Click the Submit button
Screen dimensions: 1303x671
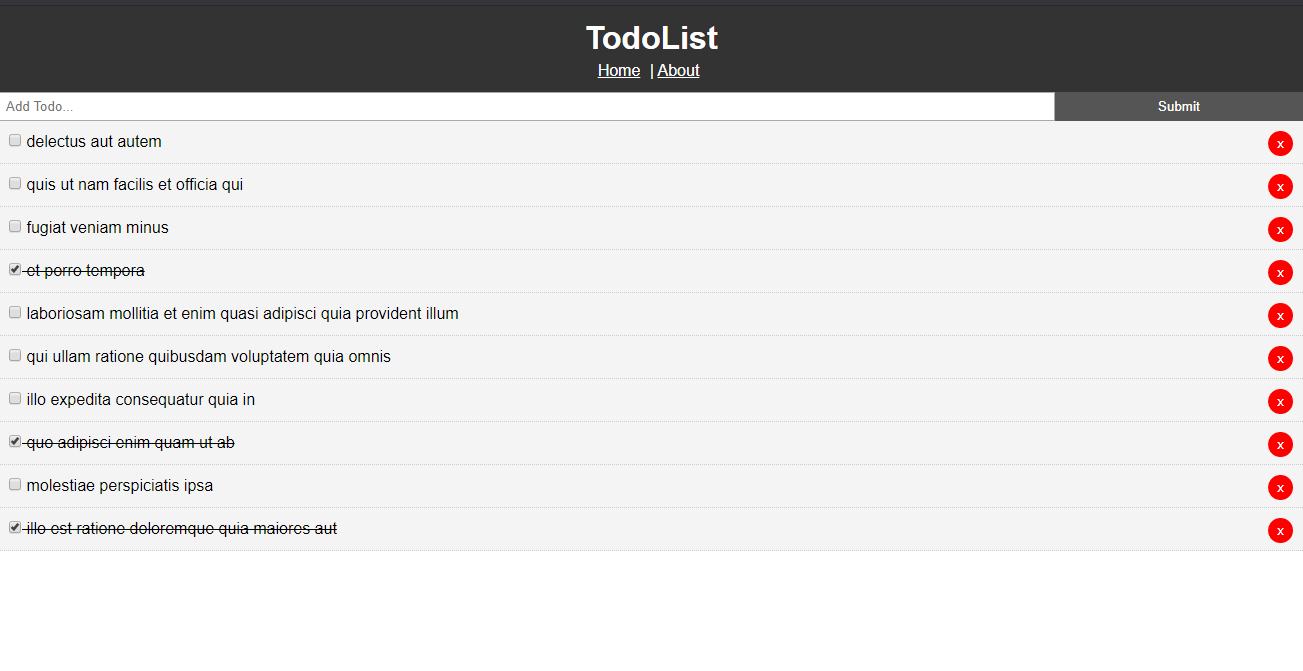coord(1179,106)
